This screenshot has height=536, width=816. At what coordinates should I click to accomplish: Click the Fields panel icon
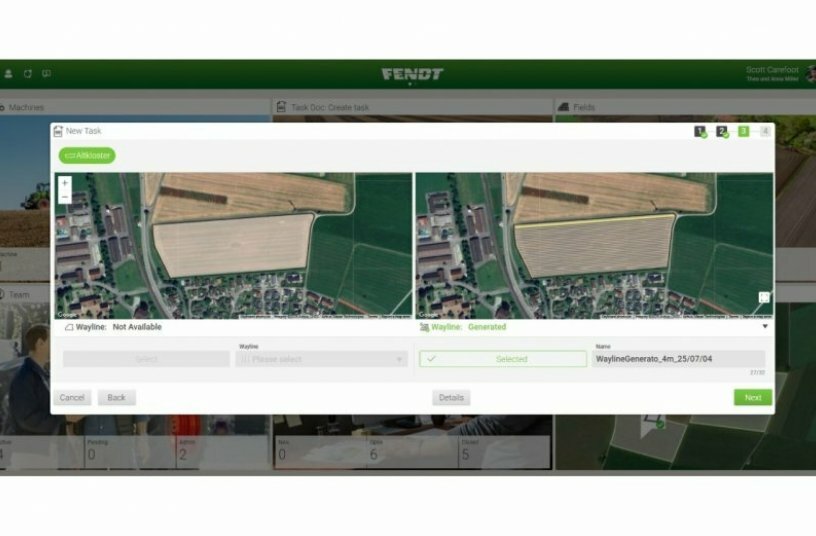[x=563, y=107]
